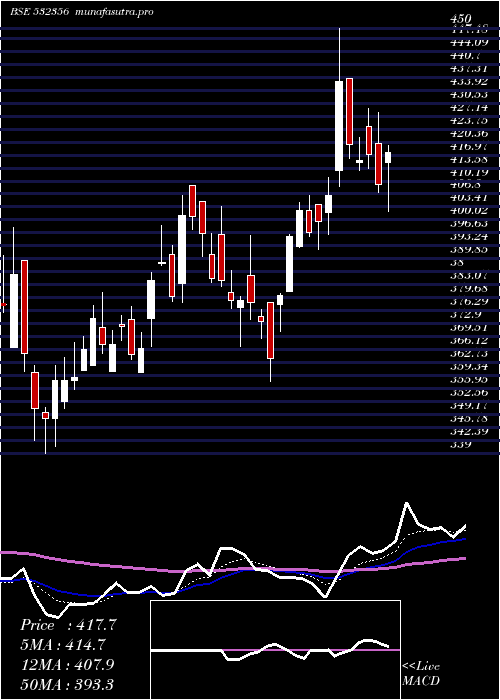Select the 450 price axis label
This screenshot has height=700, width=500.
coord(461,19)
